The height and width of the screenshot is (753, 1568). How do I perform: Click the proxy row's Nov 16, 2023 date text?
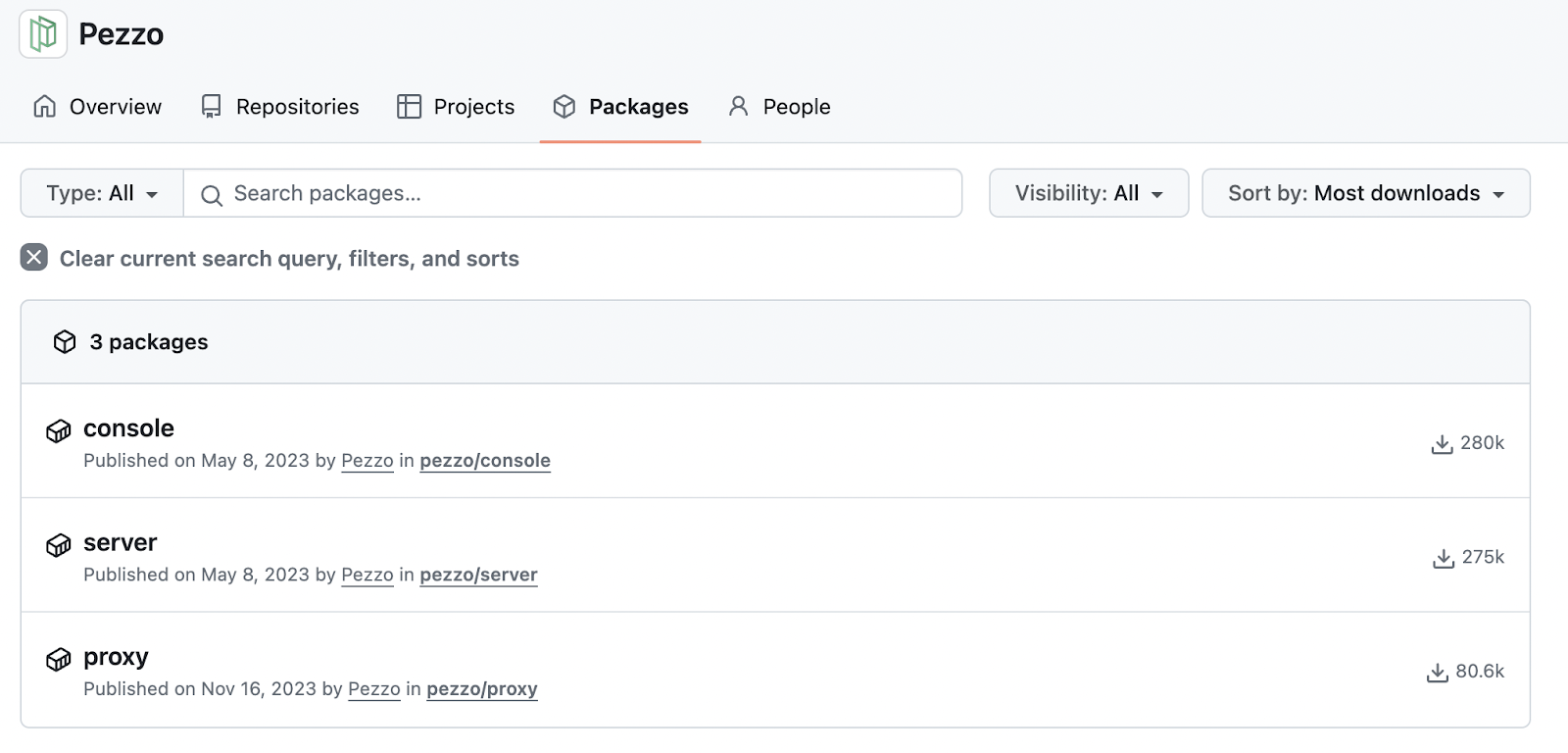(x=259, y=689)
